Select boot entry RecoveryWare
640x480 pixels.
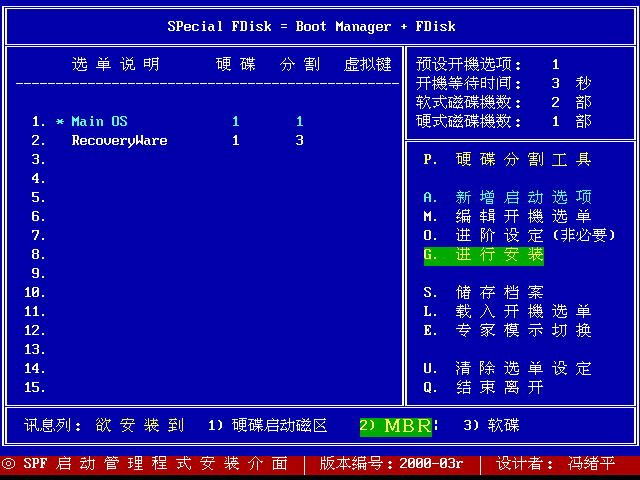[120, 140]
